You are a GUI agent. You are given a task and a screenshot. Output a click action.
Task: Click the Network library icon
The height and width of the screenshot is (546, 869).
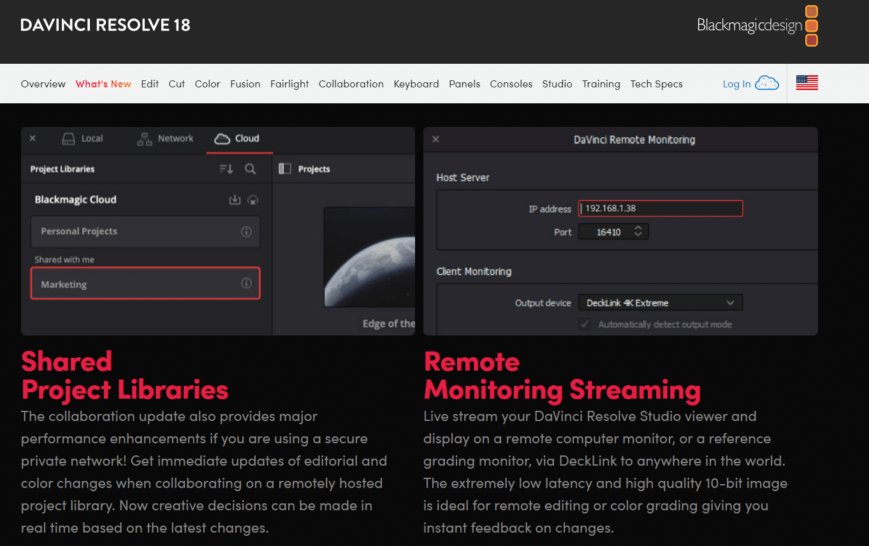coord(145,139)
